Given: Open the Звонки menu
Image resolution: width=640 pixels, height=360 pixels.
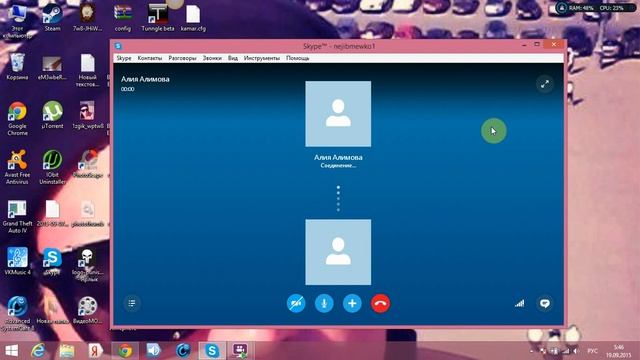Looking at the screenshot, I should (212, 58).
